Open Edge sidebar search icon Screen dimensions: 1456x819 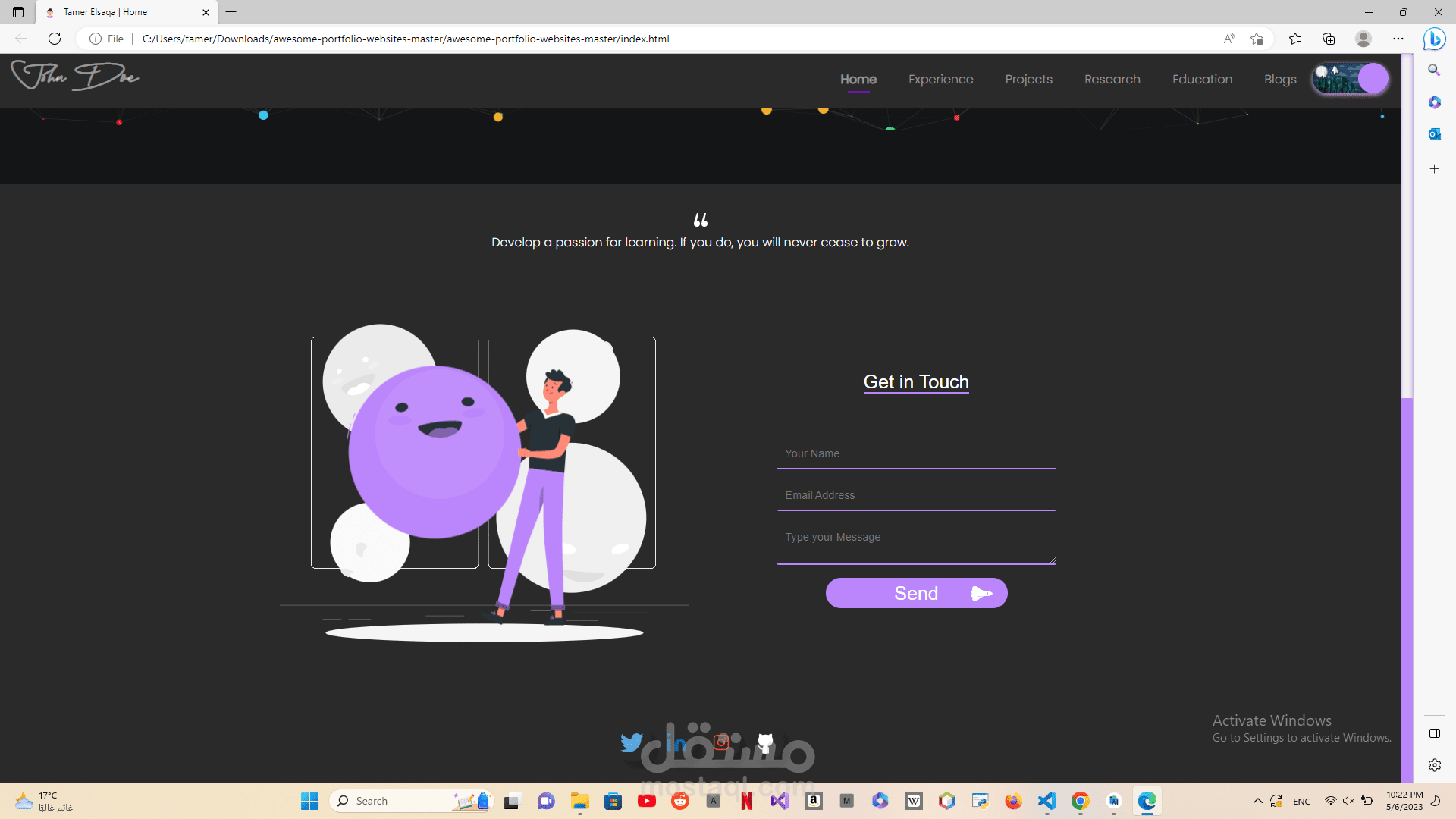[x=1434, y=70]
